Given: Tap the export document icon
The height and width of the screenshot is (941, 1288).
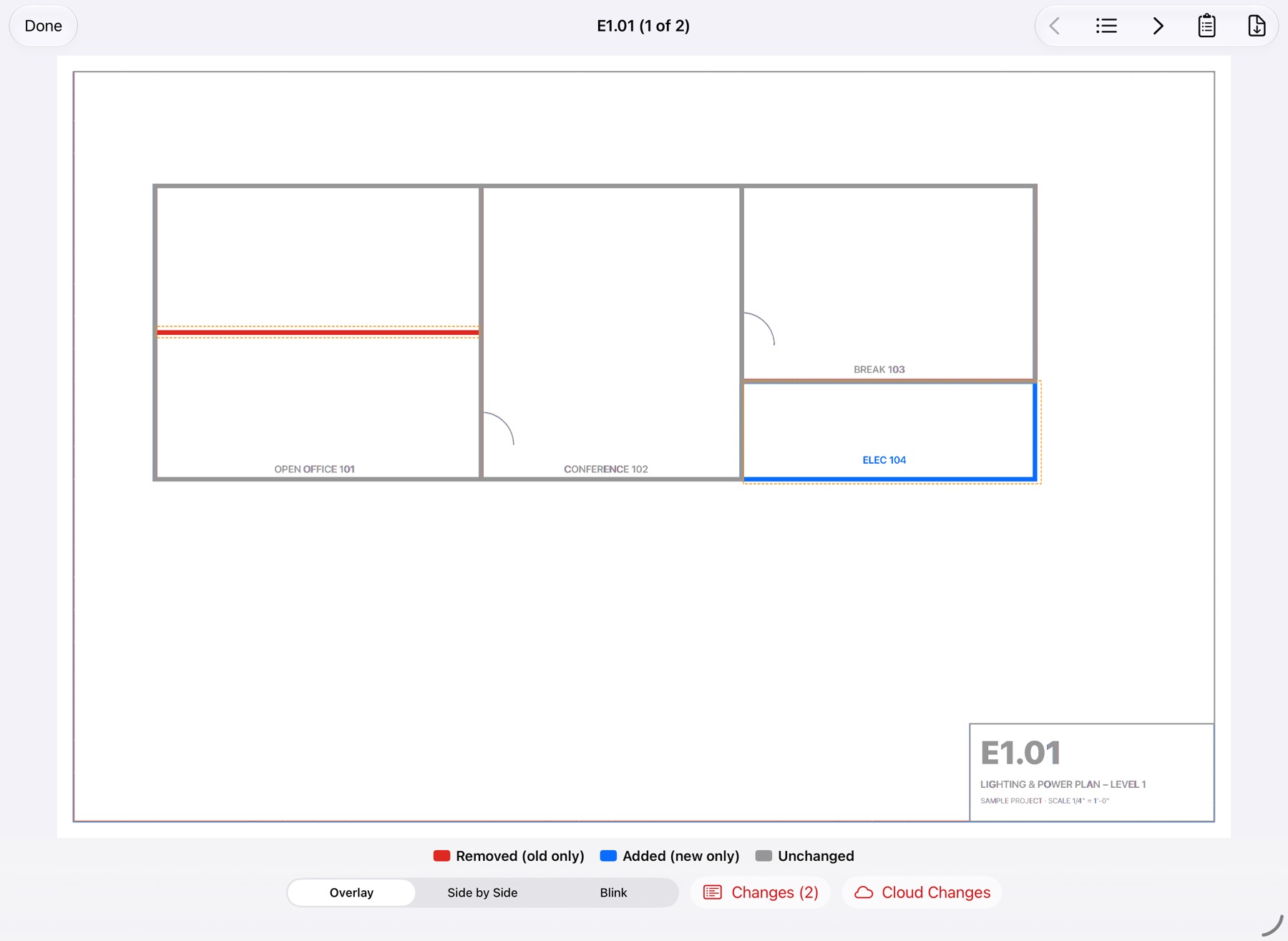Looking at the screenshot, I should tap(1257, 26).
